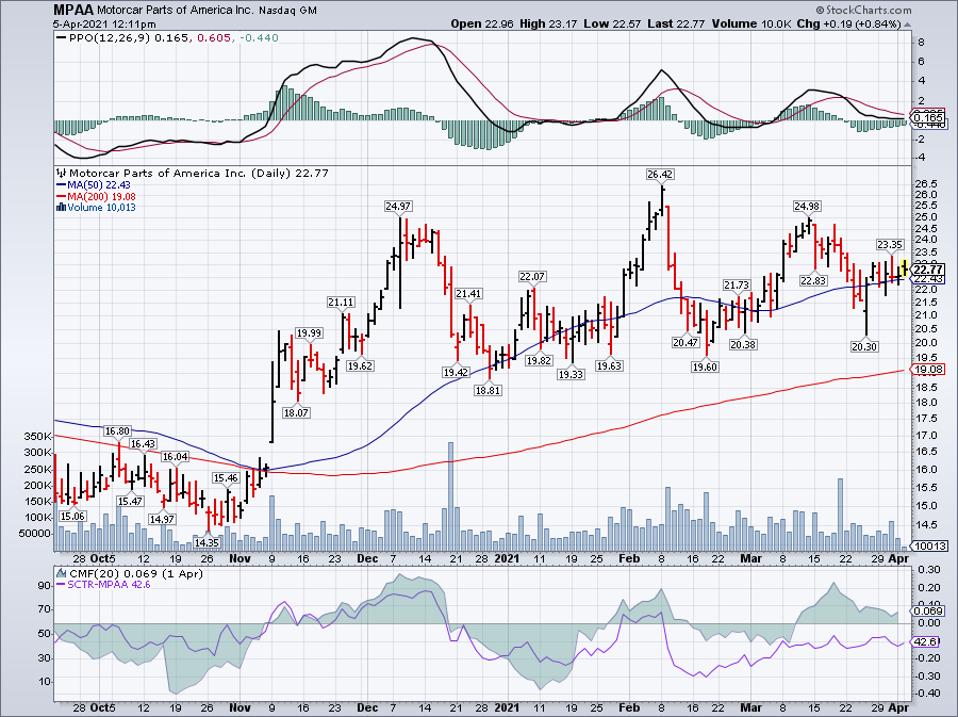This screenshot has height=717, width=958.
Task: Click the black line marker before PPO
Action: (61, 38)
